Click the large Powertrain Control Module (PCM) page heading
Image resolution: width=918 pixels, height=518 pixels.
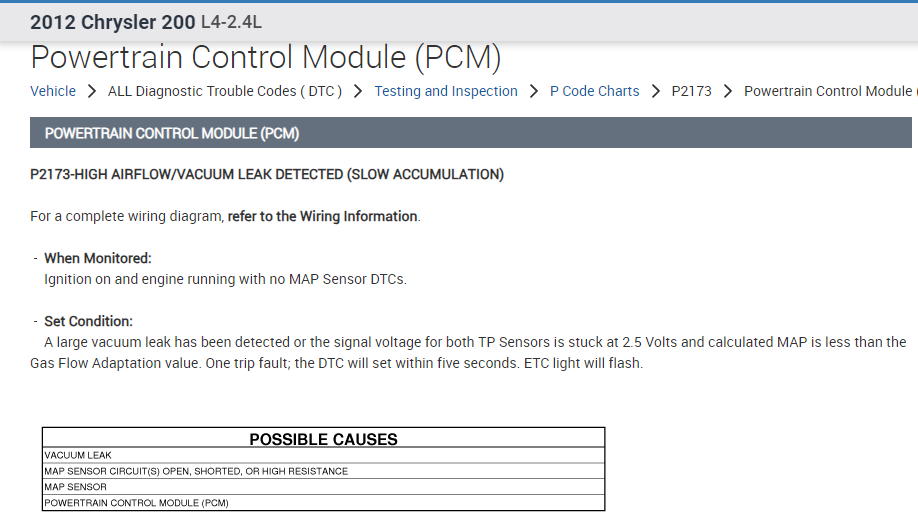[x=265, y=57]
